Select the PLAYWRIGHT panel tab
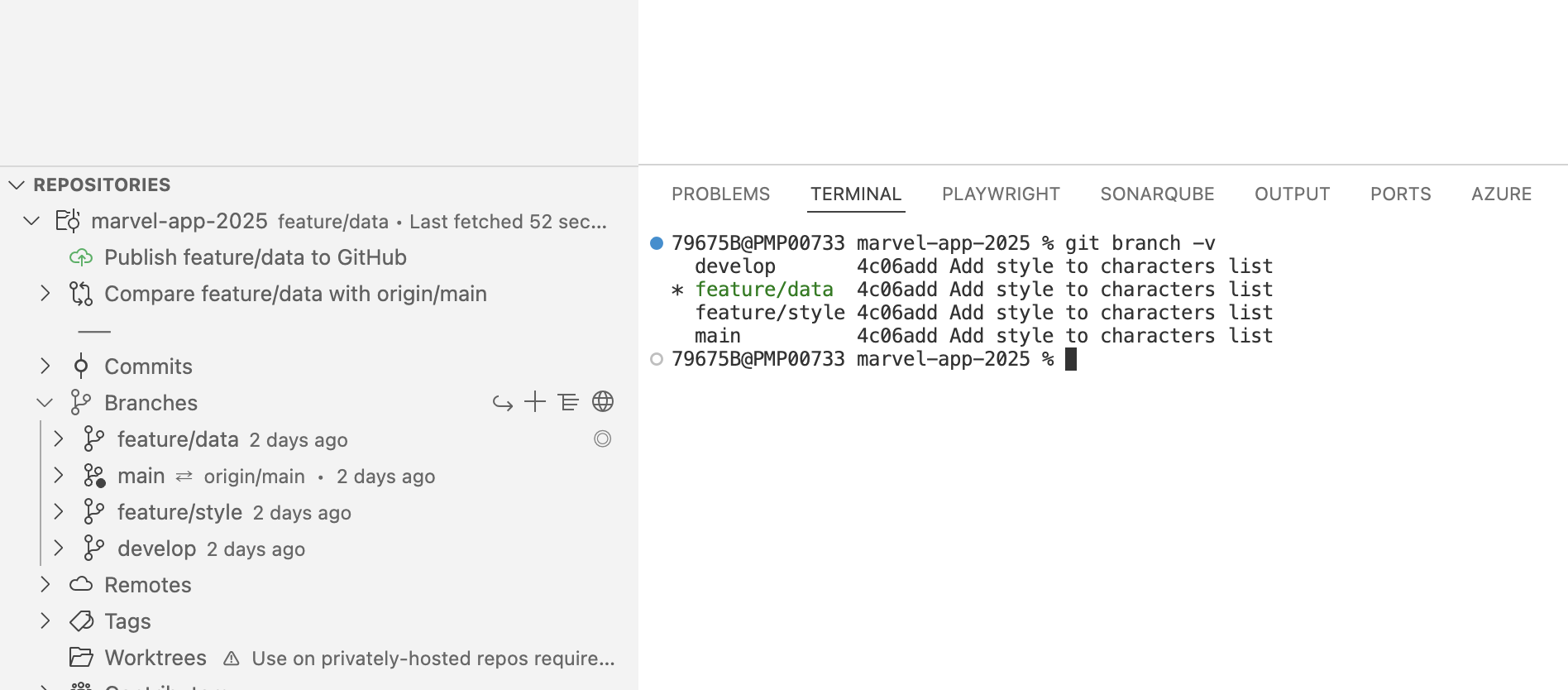This screenshot has height=690, width=1568. [x=1001, y=194]
